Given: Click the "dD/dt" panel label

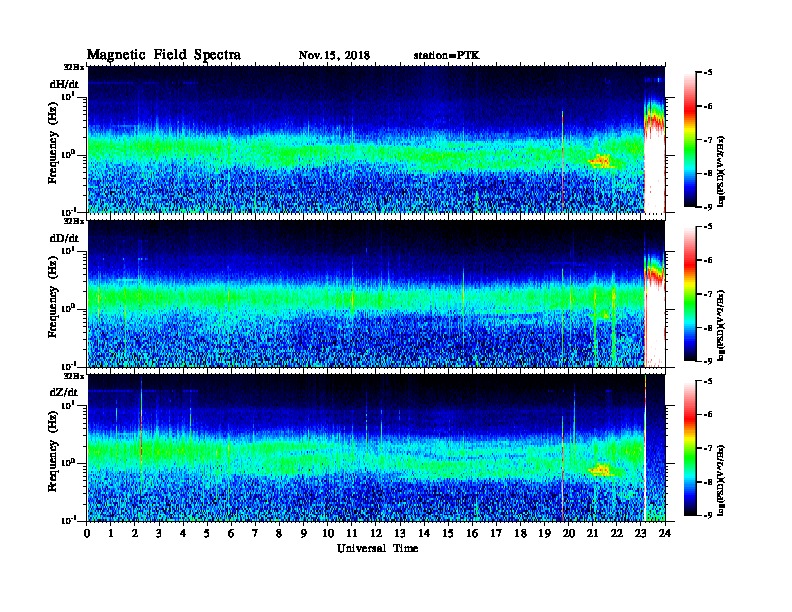Looking at the screenshot, I should [x=64, y=238].
